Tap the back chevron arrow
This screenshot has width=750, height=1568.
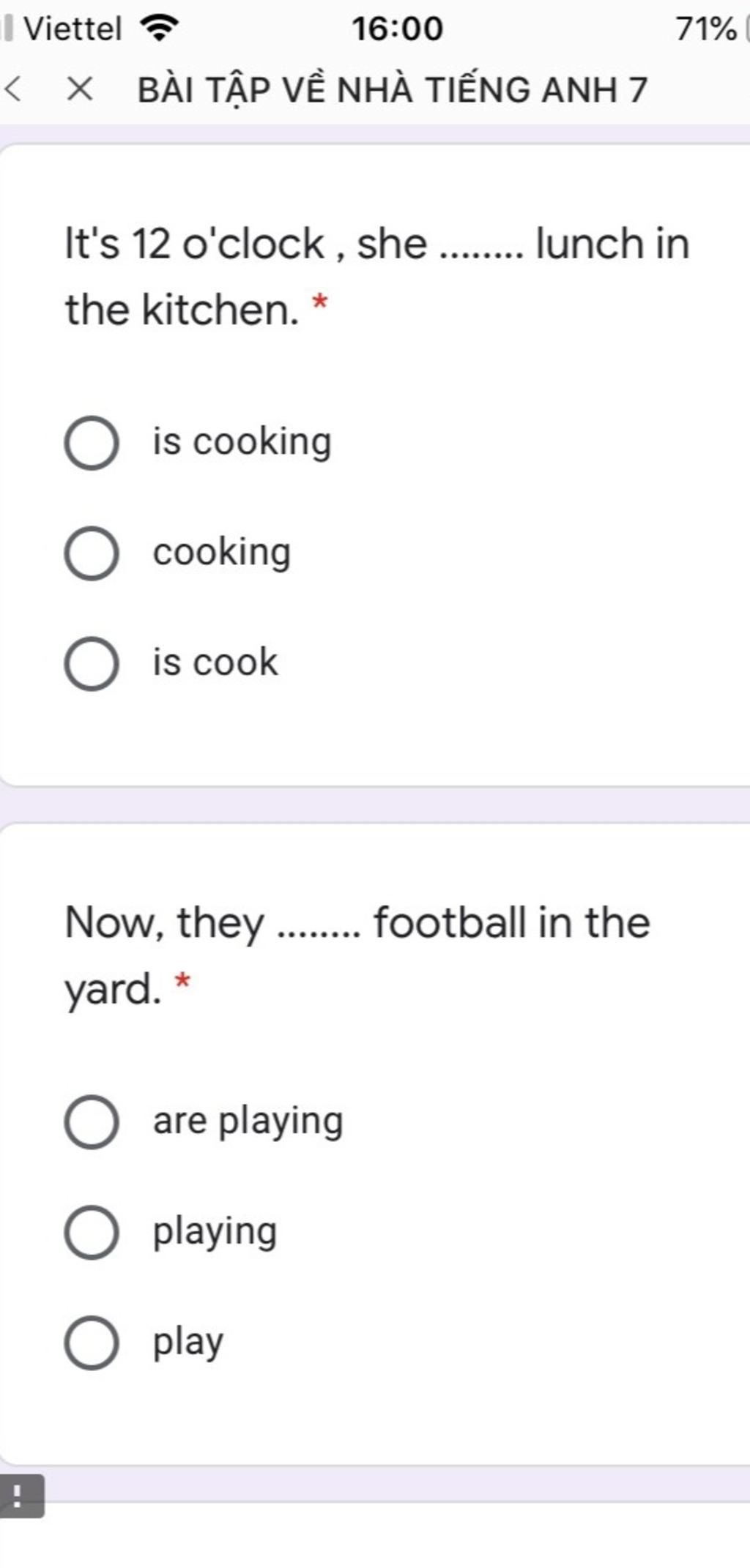click(12, 90)
